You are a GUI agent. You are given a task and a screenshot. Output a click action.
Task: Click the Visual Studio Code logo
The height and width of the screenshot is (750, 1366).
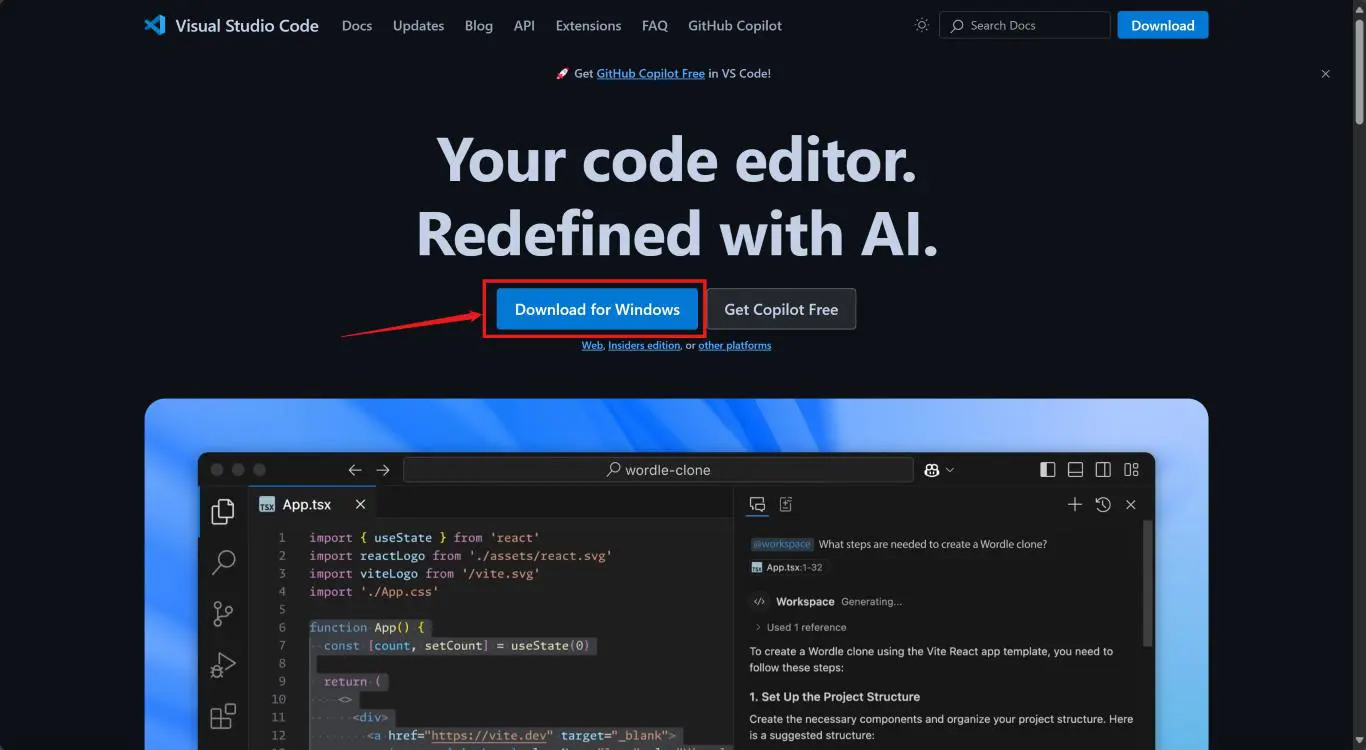pyautogui.click(x=155, y=25)
